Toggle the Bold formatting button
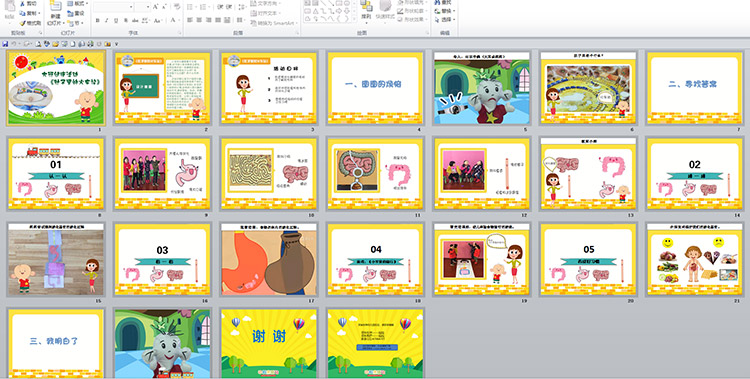This screenshot has height=379, width=750. 98,21
